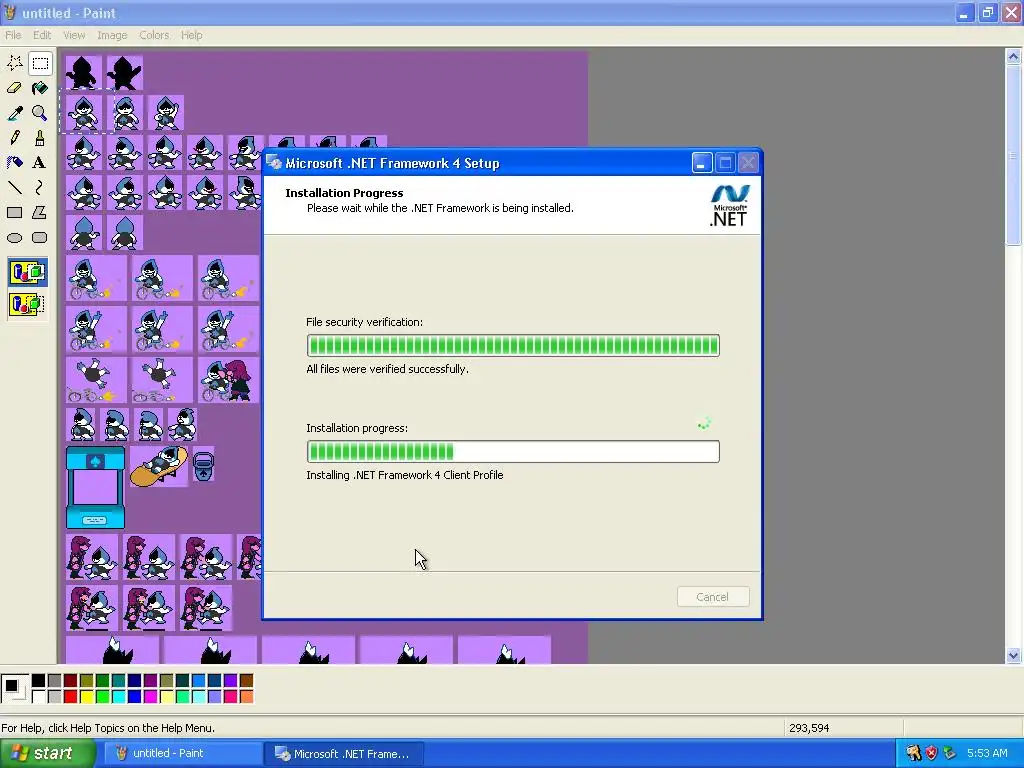Switch to Microsoft .NET Frame... taskbar button

(x=345, y=754)
